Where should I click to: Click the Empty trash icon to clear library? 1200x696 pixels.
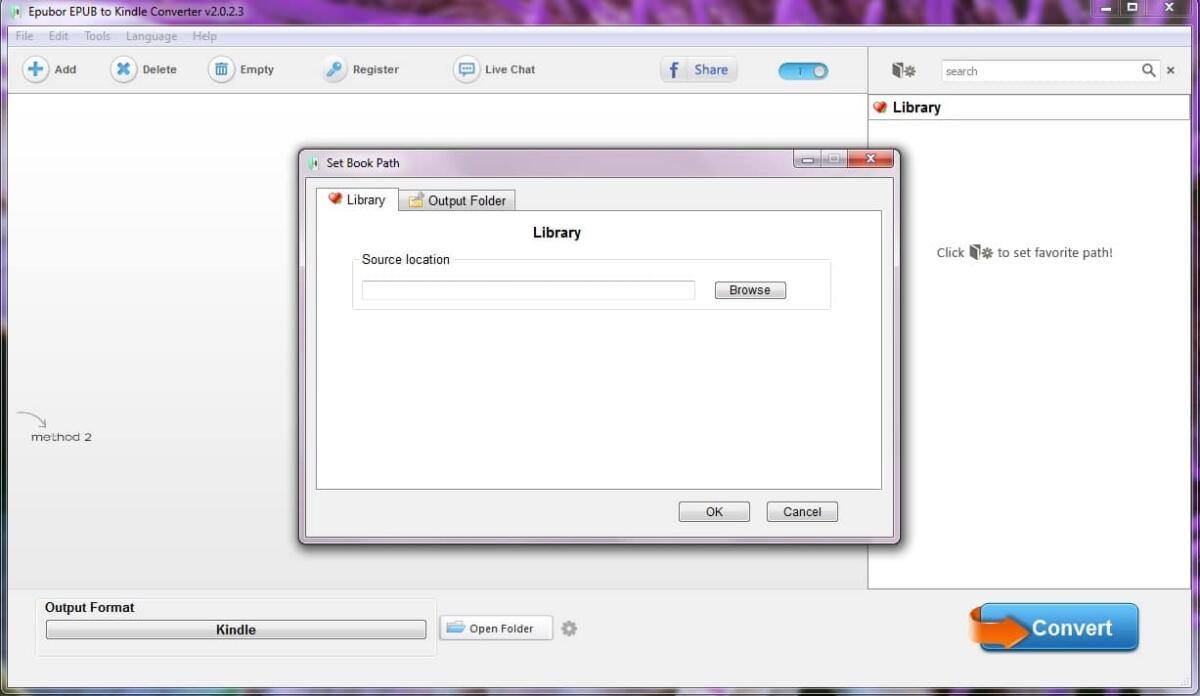point(220,69)
